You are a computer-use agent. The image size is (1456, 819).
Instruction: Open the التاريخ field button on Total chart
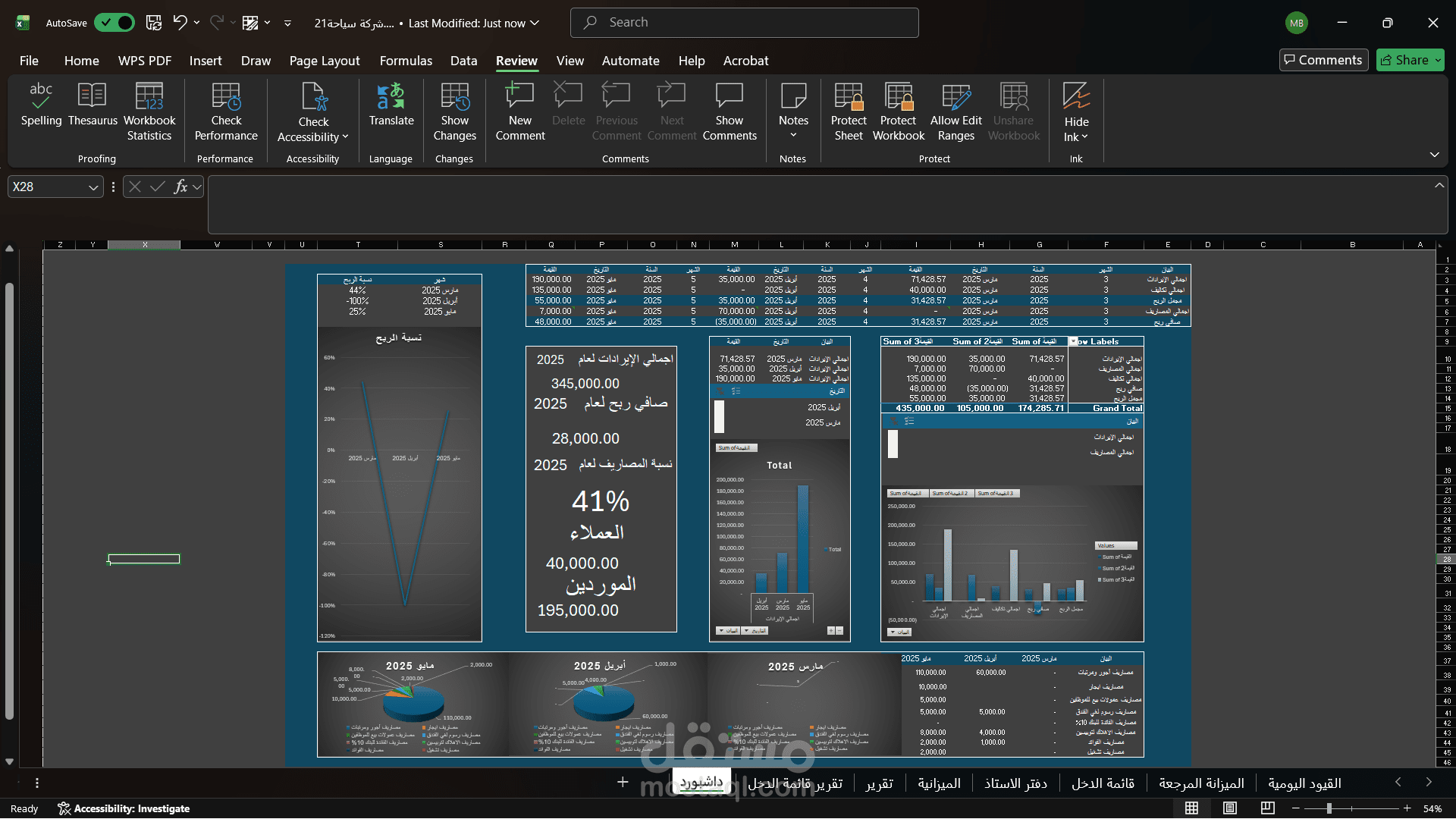click(x=755, y=630)
